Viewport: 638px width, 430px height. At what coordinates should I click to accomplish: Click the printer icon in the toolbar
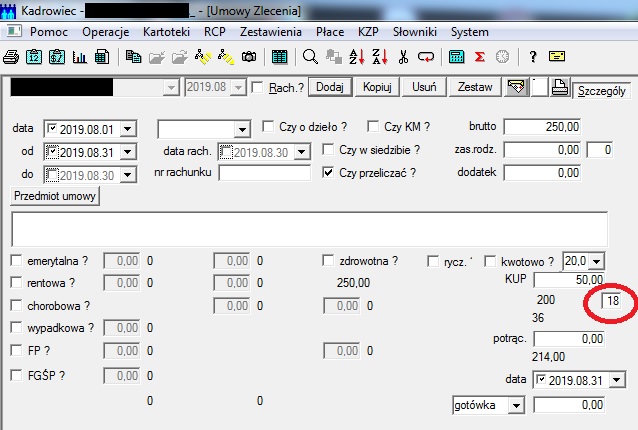11,57
